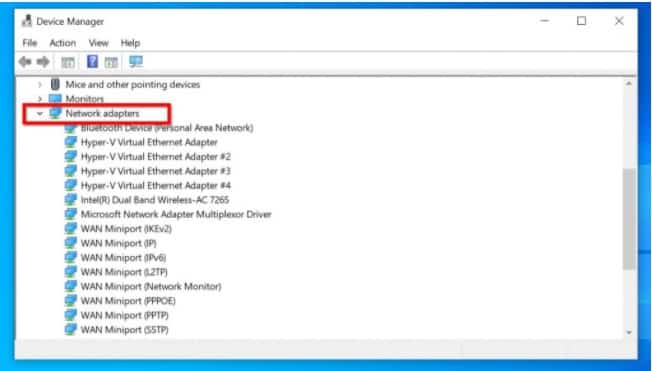Click adapter icon beside WAN Miniport (IKEv2)
This screenshot has height=371, width=652.
[71, 229]
